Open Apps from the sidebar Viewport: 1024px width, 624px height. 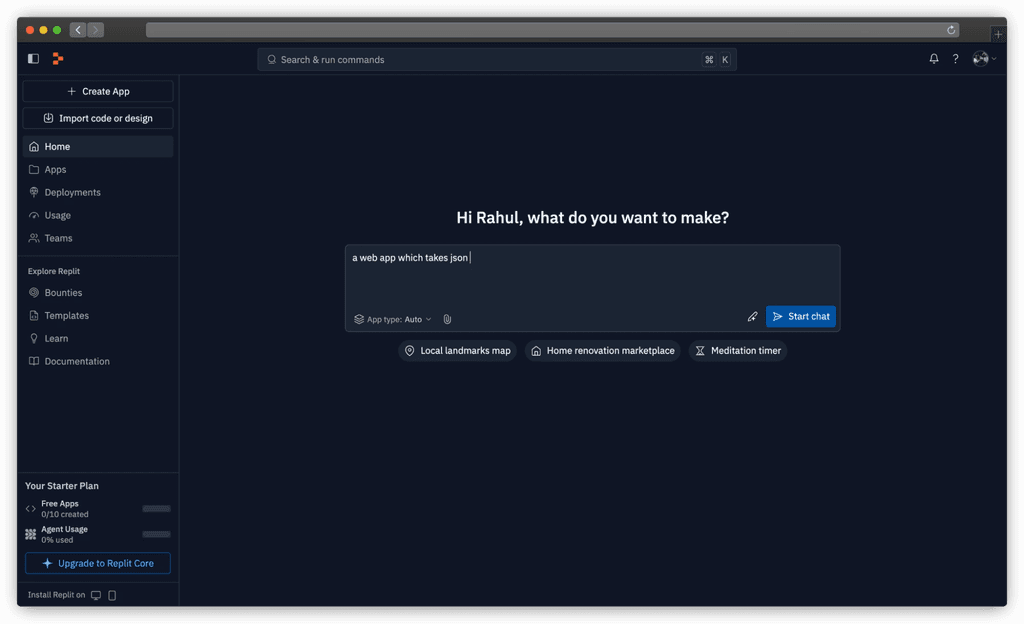point(33,168)
